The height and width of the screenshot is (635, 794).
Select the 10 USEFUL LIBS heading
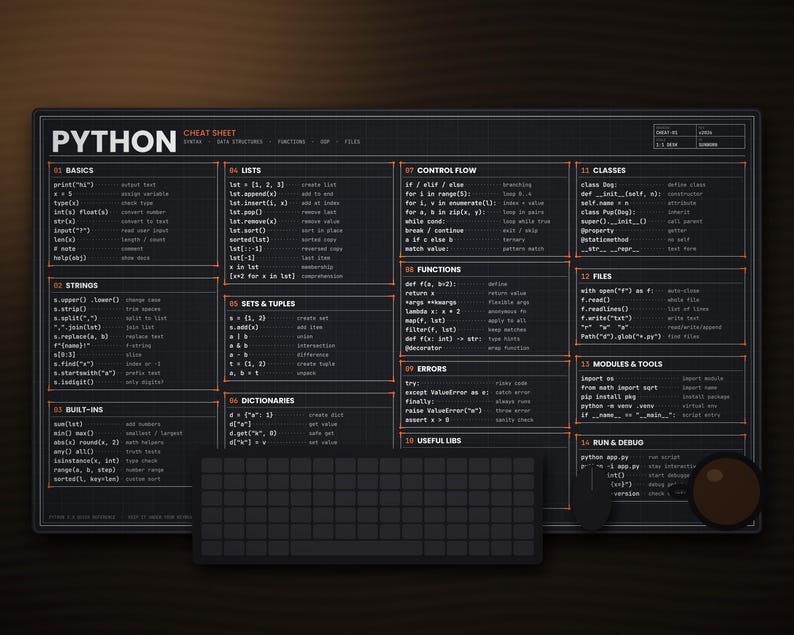pyautogui.click(x=433, y=441)
